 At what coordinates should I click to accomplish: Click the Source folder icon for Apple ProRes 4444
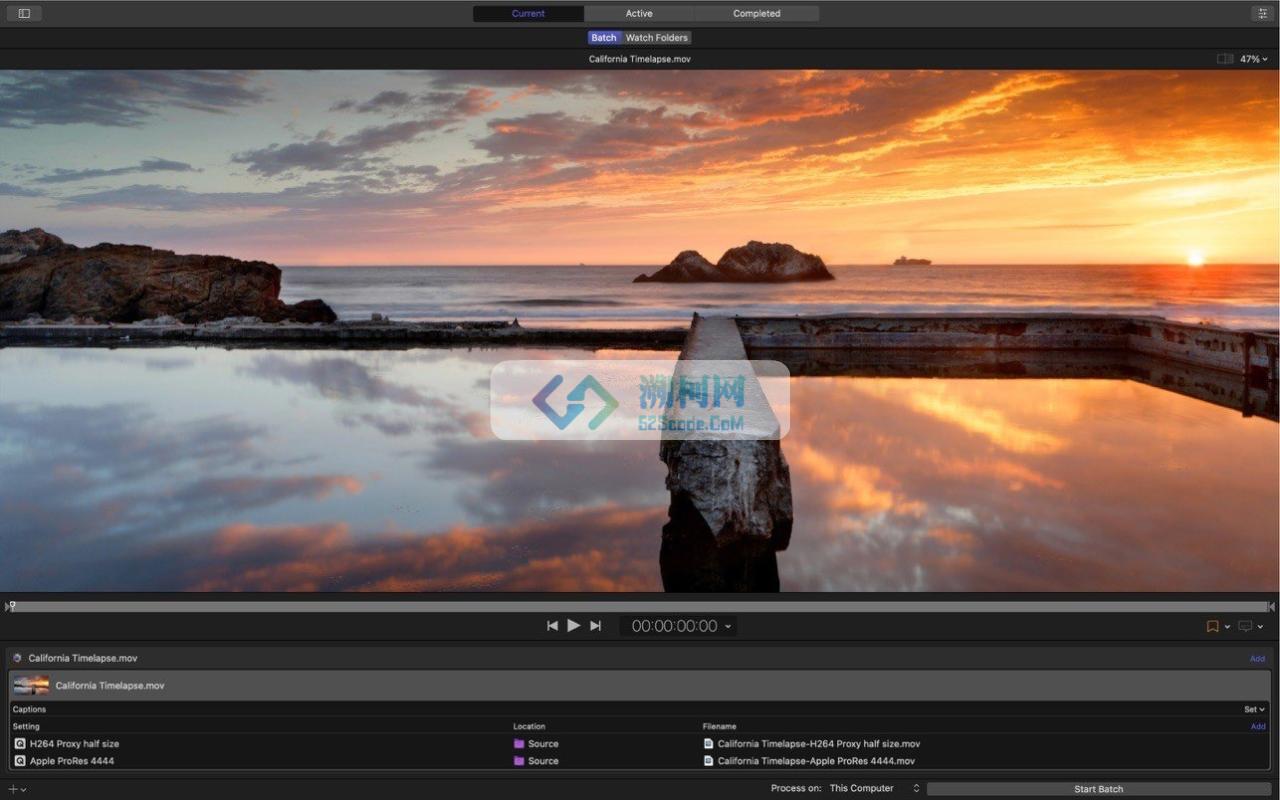pyautogui.click(x=519, y=761)
